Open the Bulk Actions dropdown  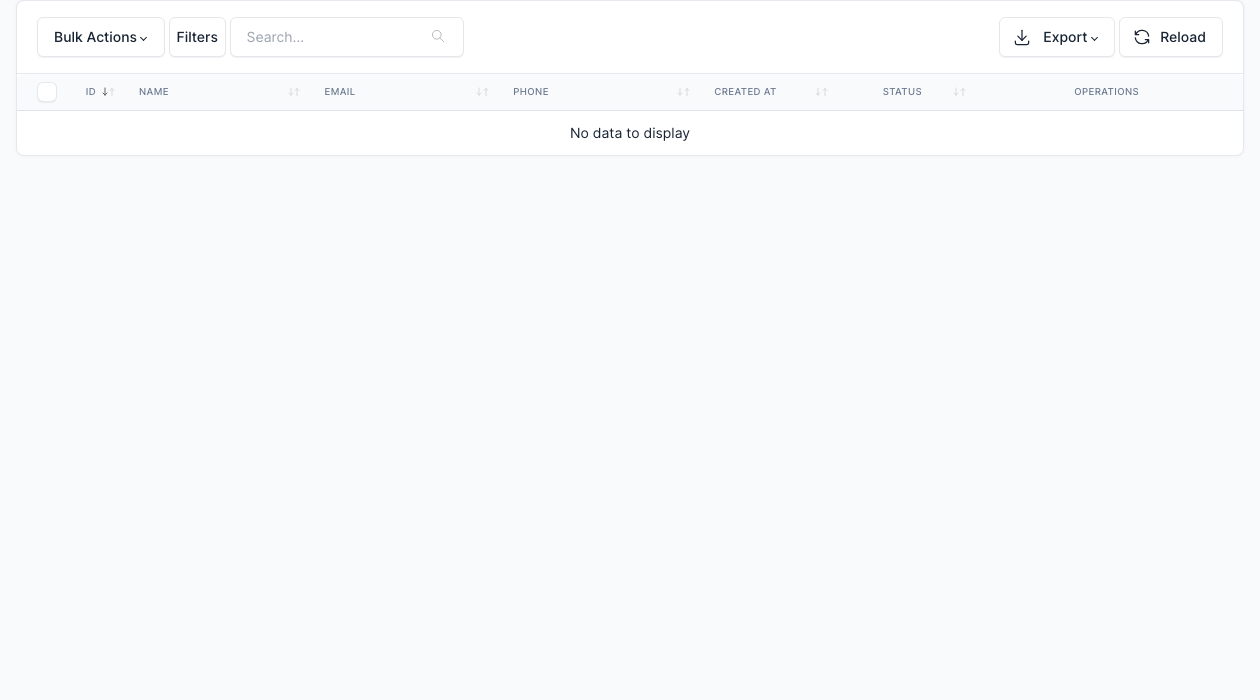[x=101, y=37]
